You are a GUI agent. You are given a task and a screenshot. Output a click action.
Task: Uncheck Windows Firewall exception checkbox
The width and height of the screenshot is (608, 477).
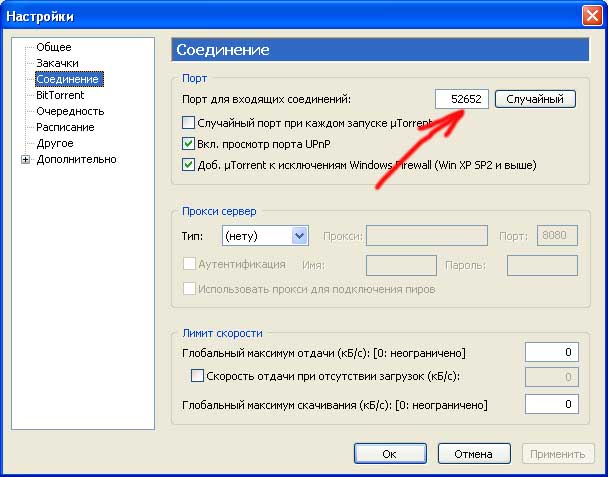pos(188,164)
